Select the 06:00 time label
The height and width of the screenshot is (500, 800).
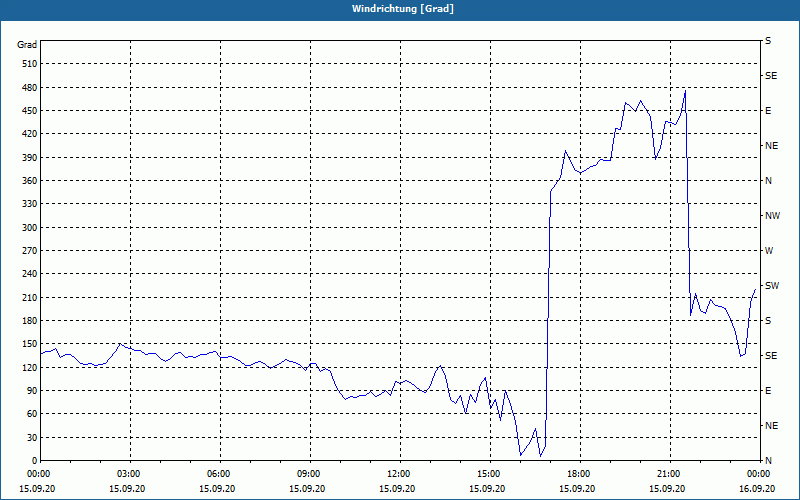(218, 474)
